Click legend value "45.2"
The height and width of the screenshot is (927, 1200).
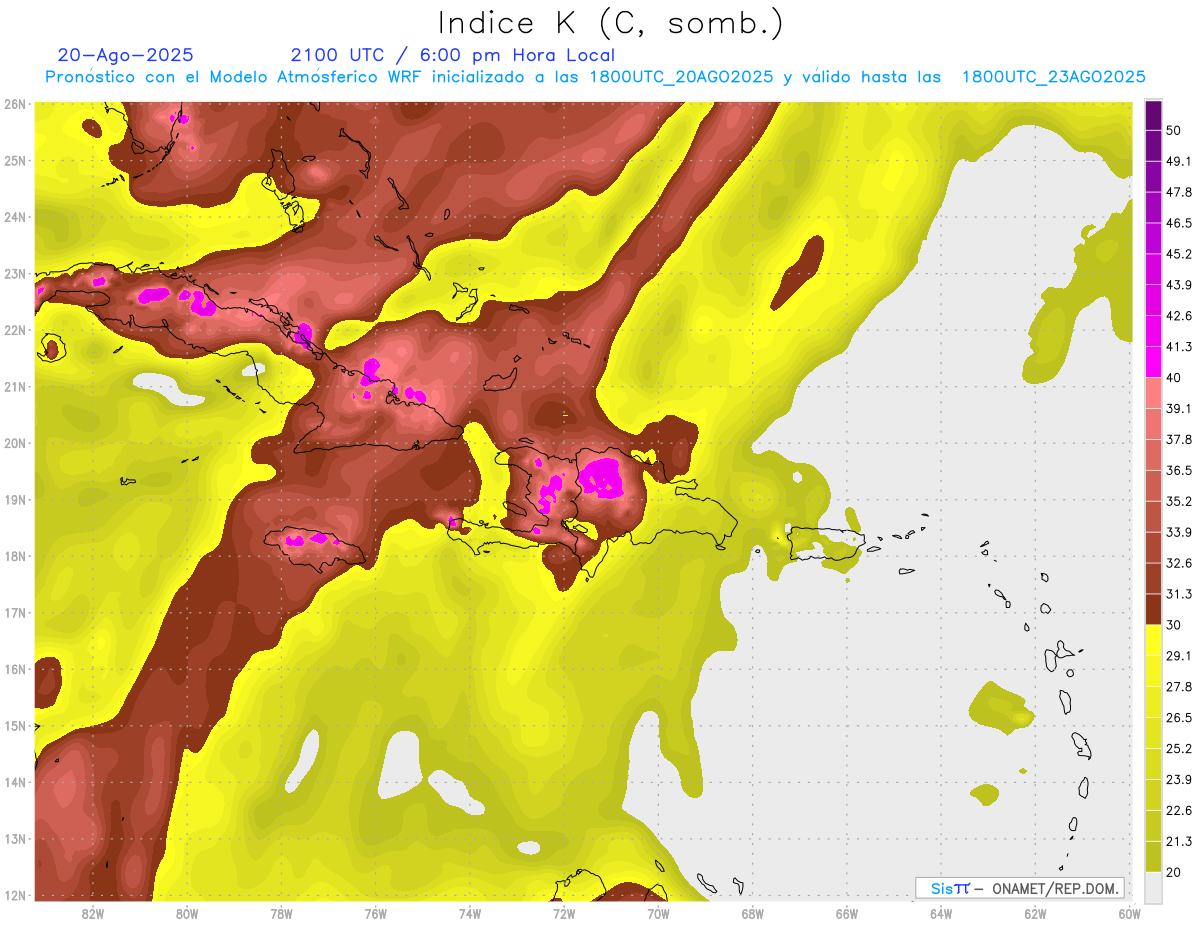click(1179, 254)
